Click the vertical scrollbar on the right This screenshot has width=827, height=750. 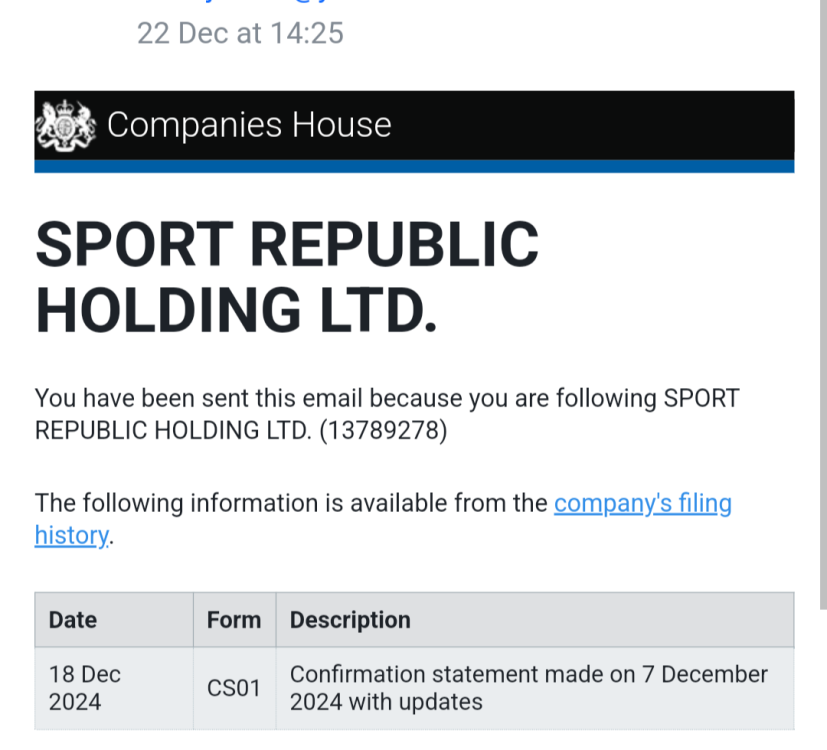822,300
